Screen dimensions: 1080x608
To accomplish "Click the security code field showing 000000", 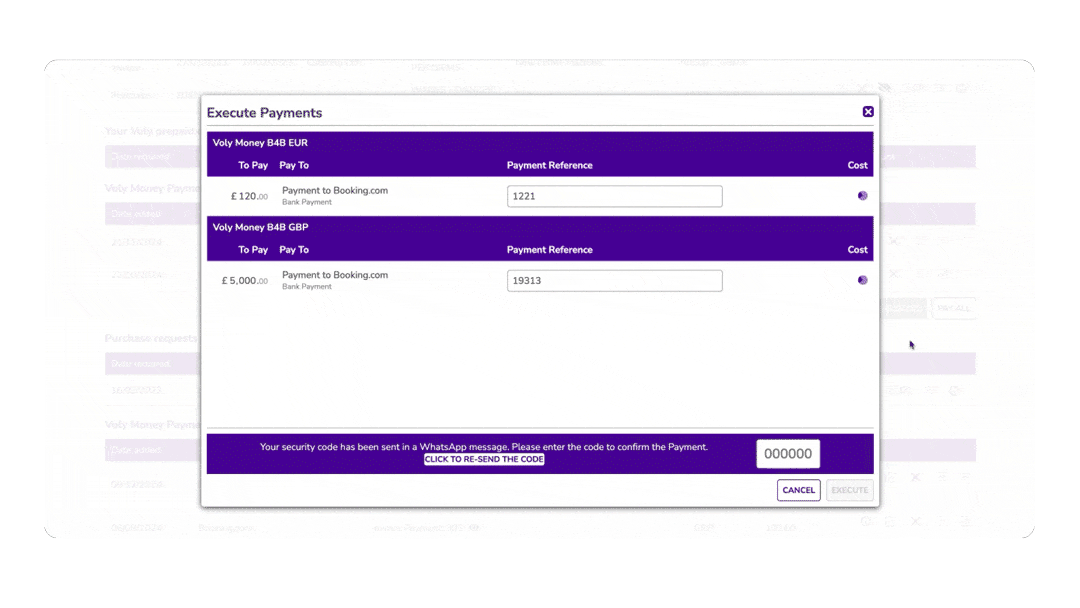I will click(x=788, y=454).
